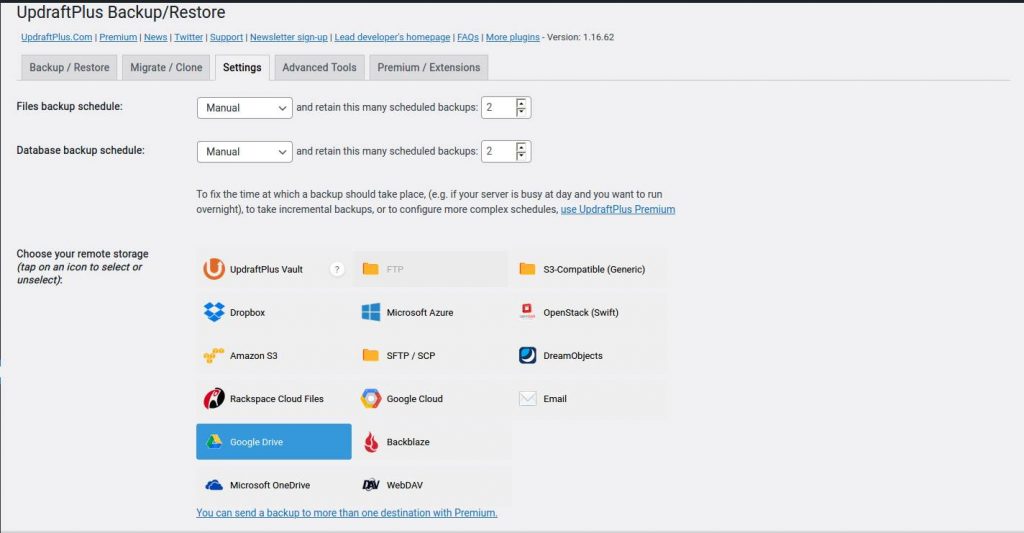Choose the WebDAV icon

click(370, 485)
